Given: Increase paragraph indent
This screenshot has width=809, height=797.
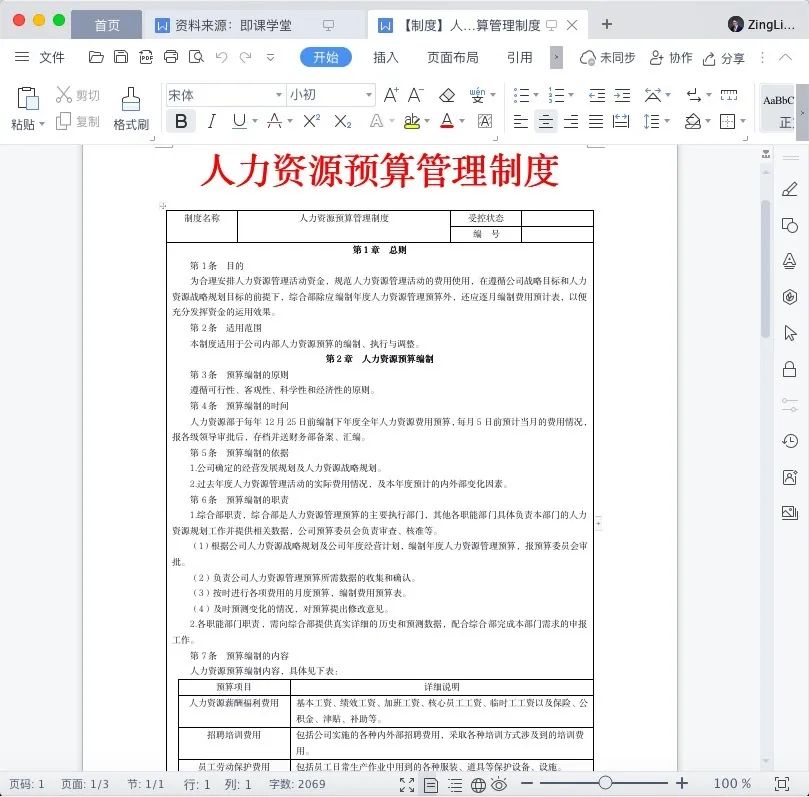Looking at the screenshot, I should 622,95.
